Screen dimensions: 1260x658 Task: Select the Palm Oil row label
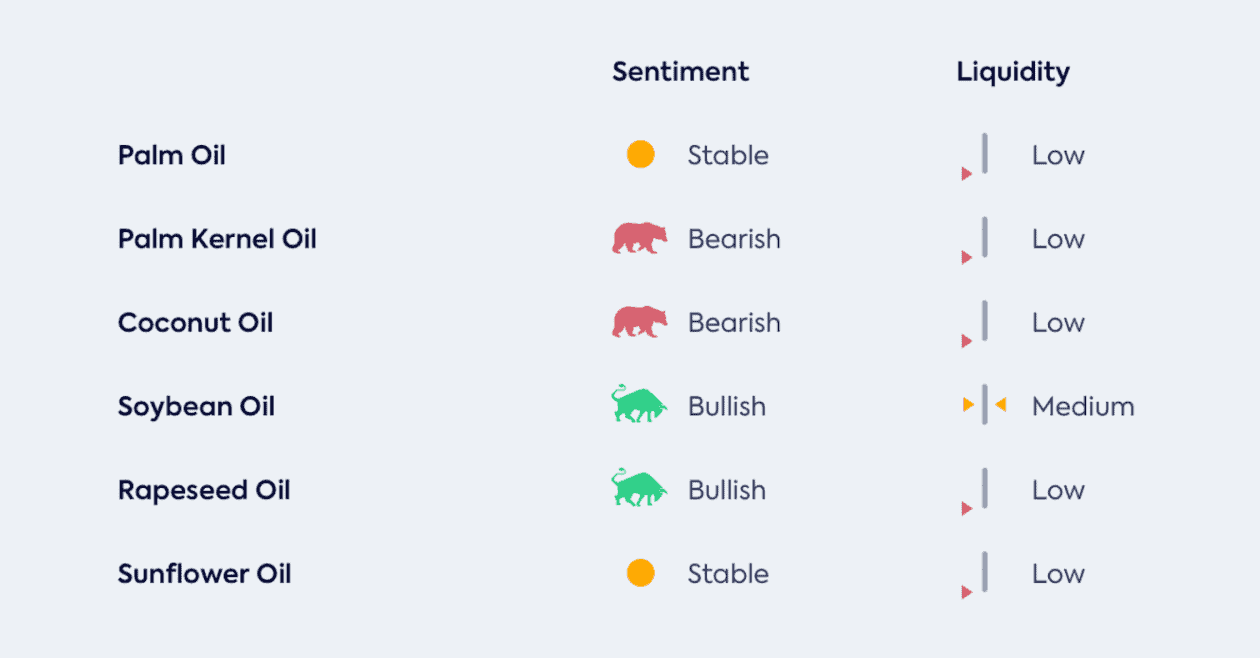pos(172,155)
